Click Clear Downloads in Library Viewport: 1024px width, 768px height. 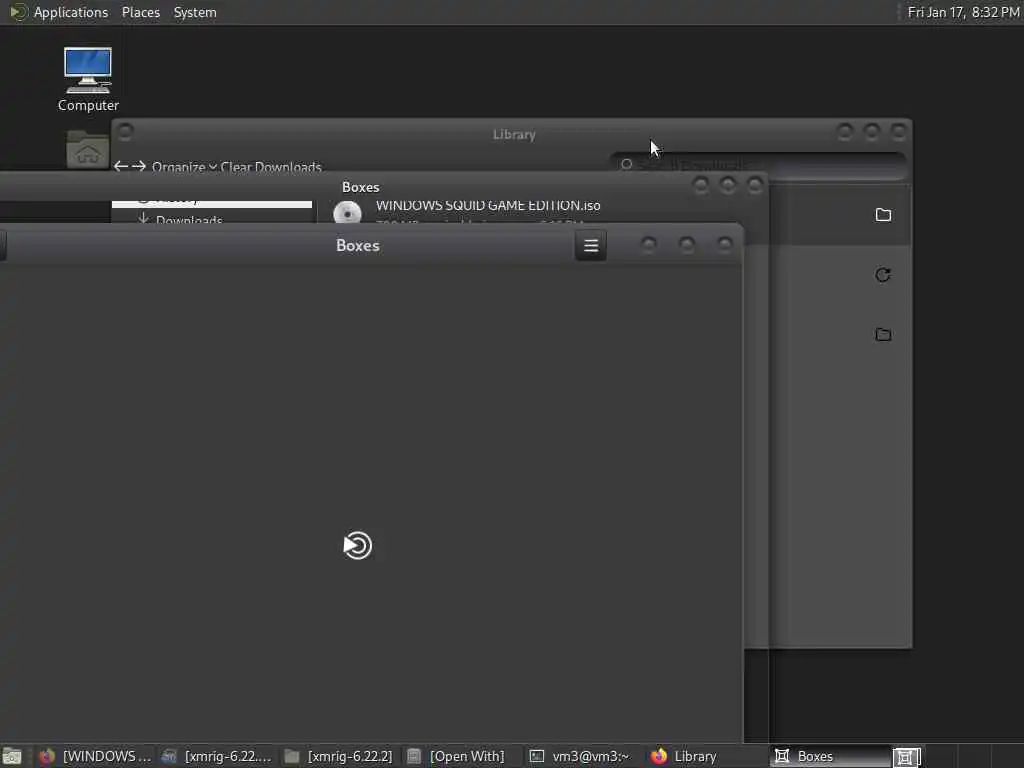(271, 167)
